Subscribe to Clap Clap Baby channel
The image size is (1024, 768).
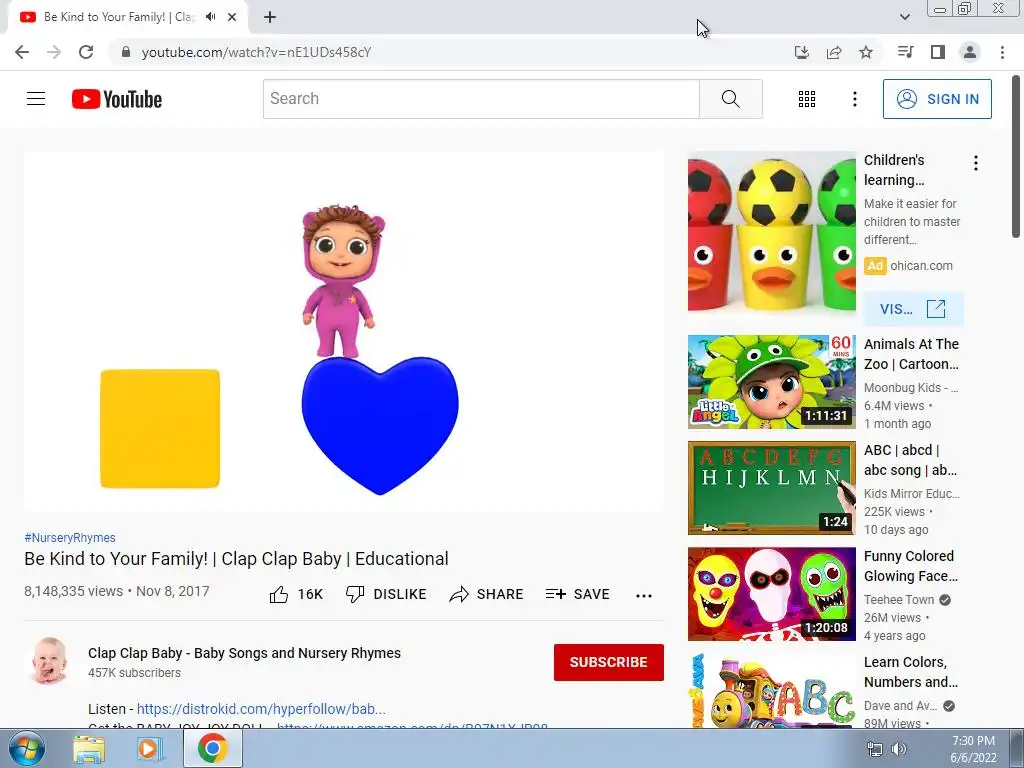point(609,662)
